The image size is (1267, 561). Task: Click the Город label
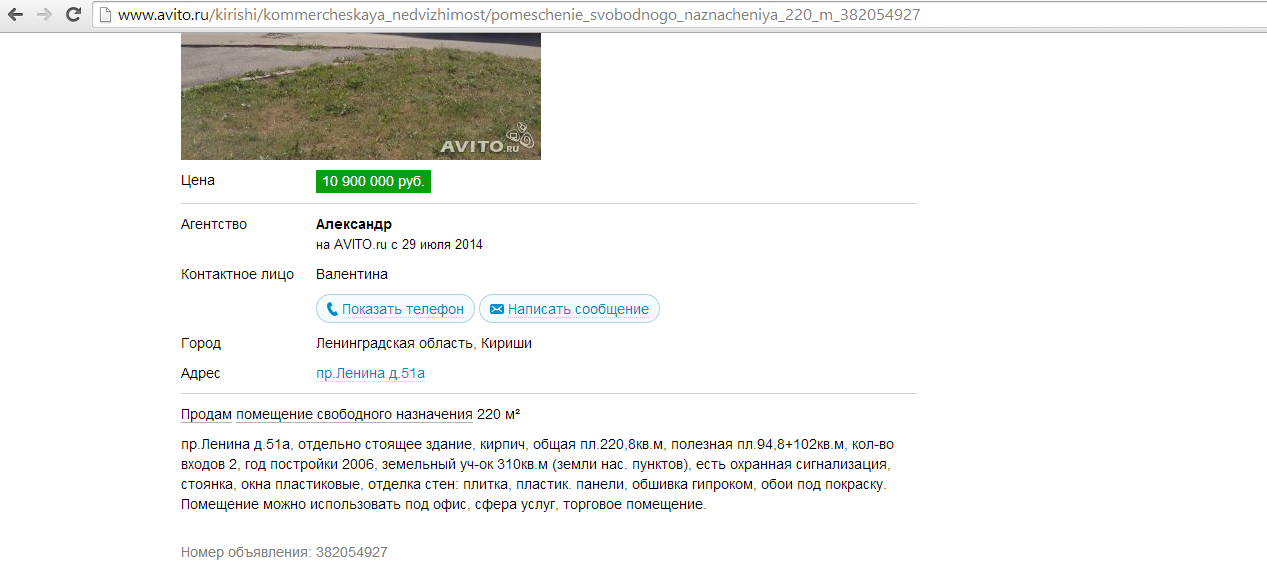201,344
